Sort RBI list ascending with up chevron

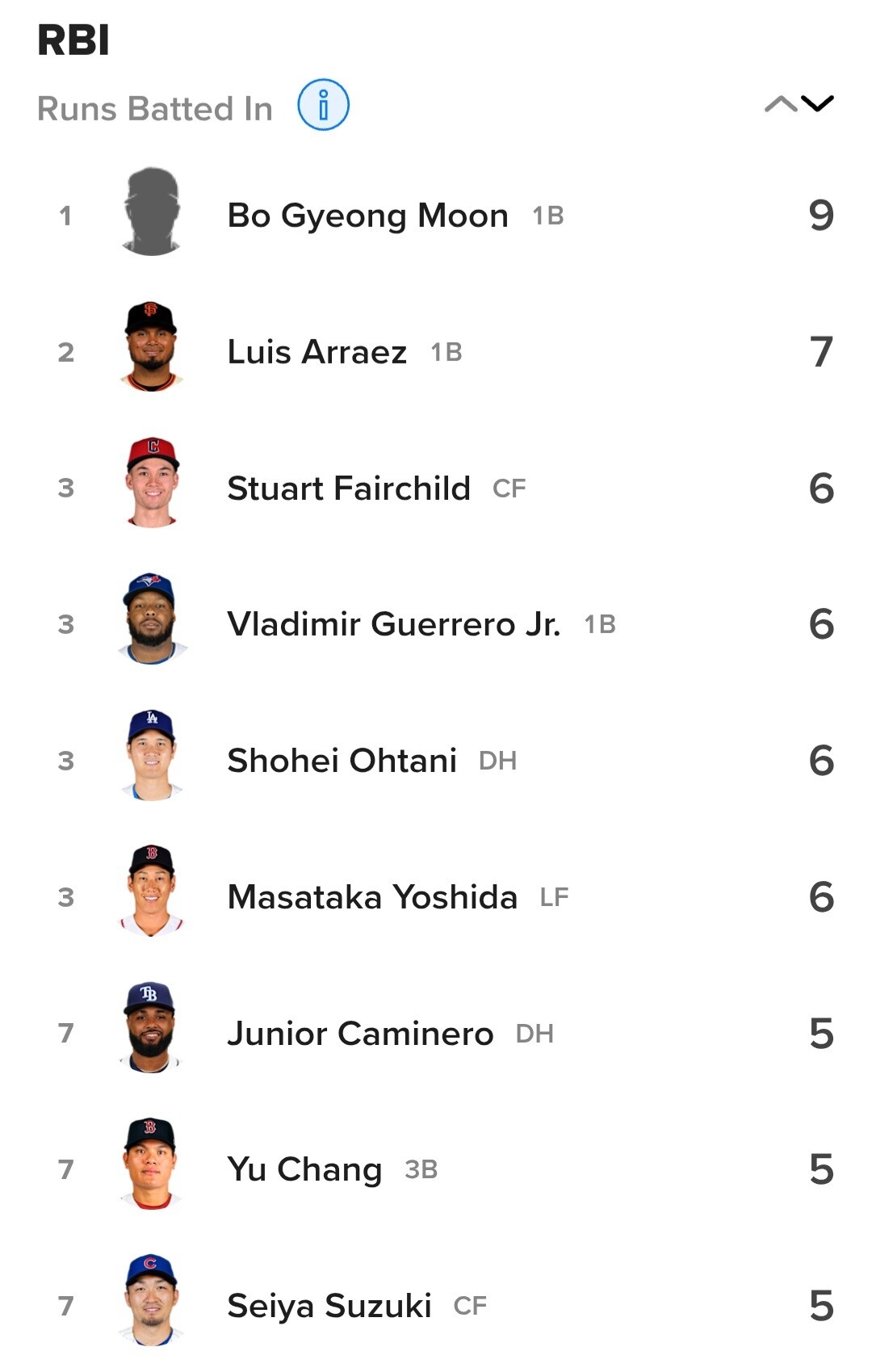pos(780,103)
